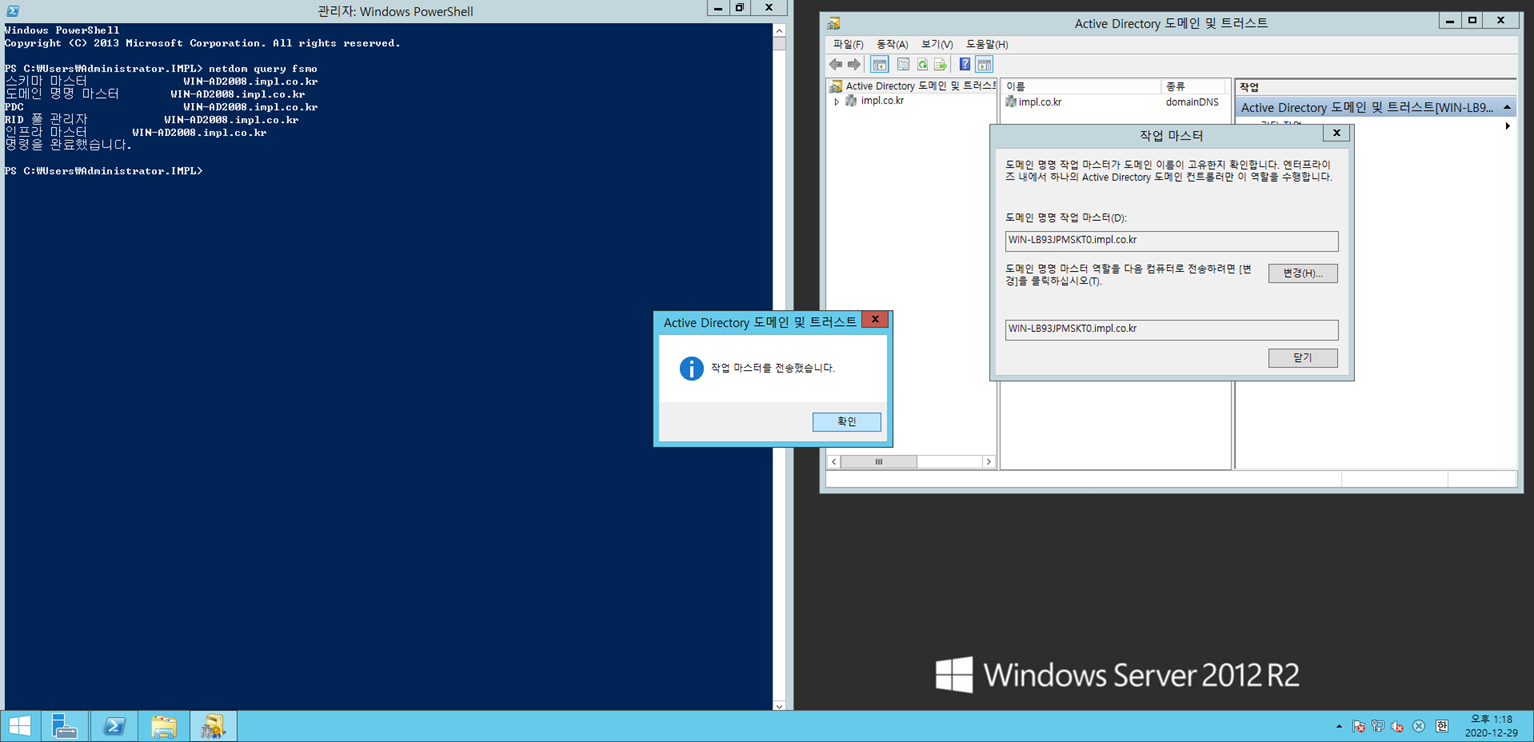Screen dimensions: 1534x742
Task: Click 확인 in the transfer message dialog
Action: [847, 422]
